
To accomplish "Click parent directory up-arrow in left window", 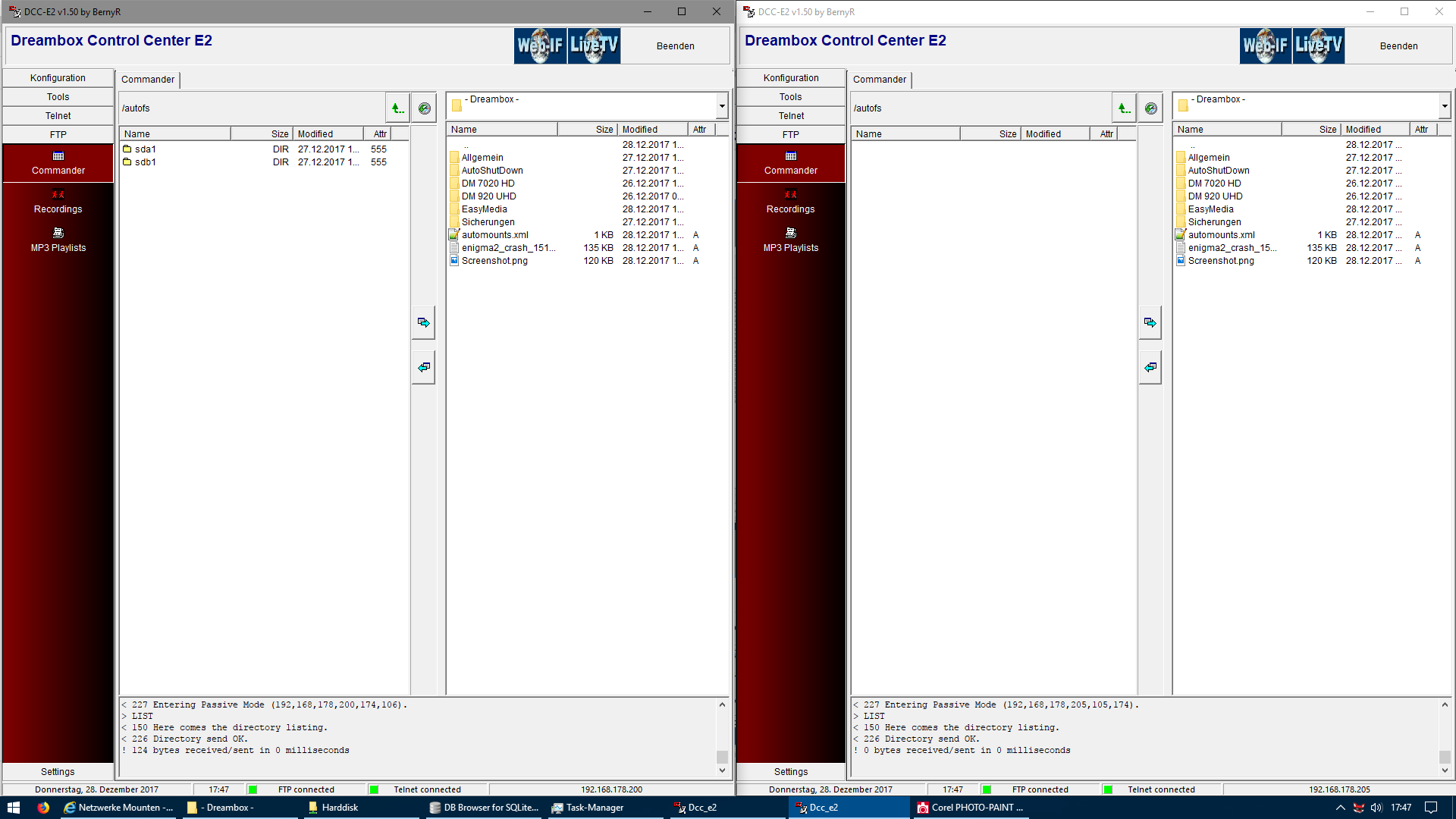I will pos(397,108).
